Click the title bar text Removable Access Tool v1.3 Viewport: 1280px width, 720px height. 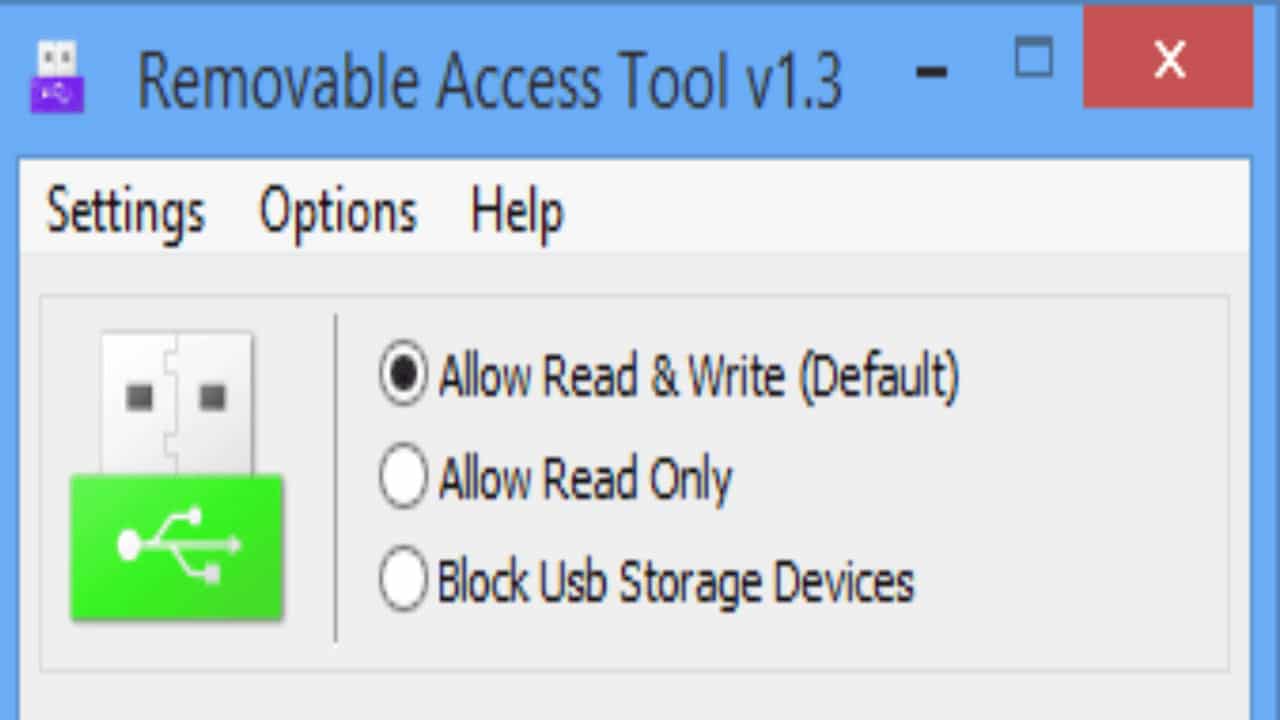tap(490, 80)
